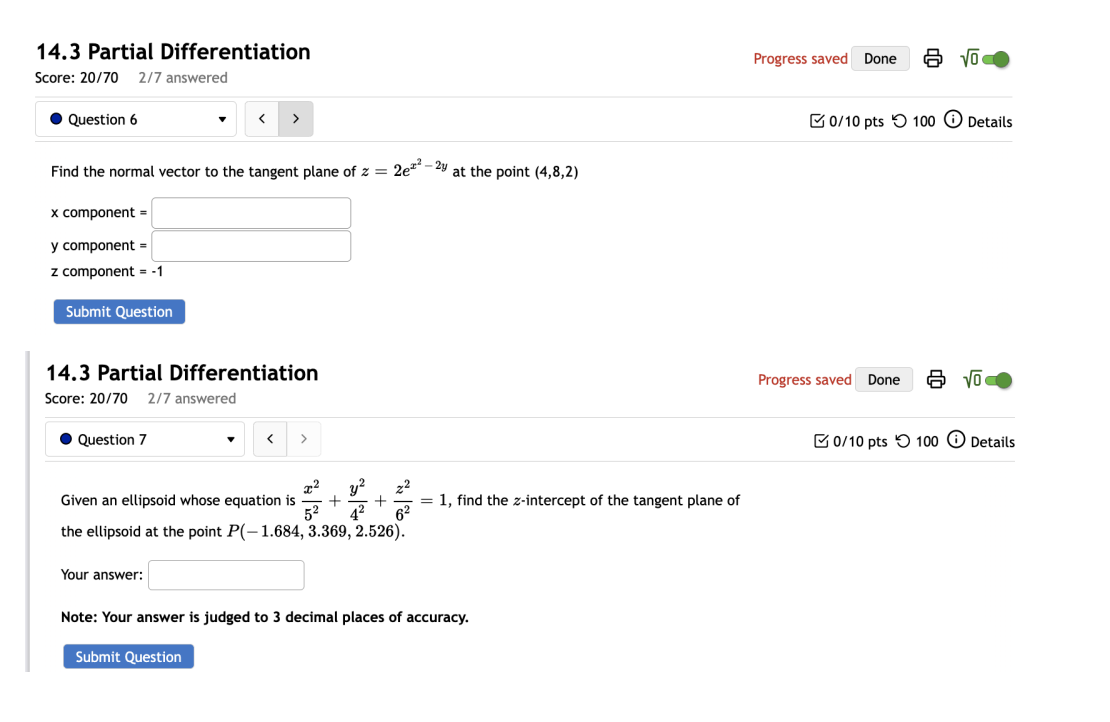Click the √0 math display icon near Question 6

tap(969, 58)
